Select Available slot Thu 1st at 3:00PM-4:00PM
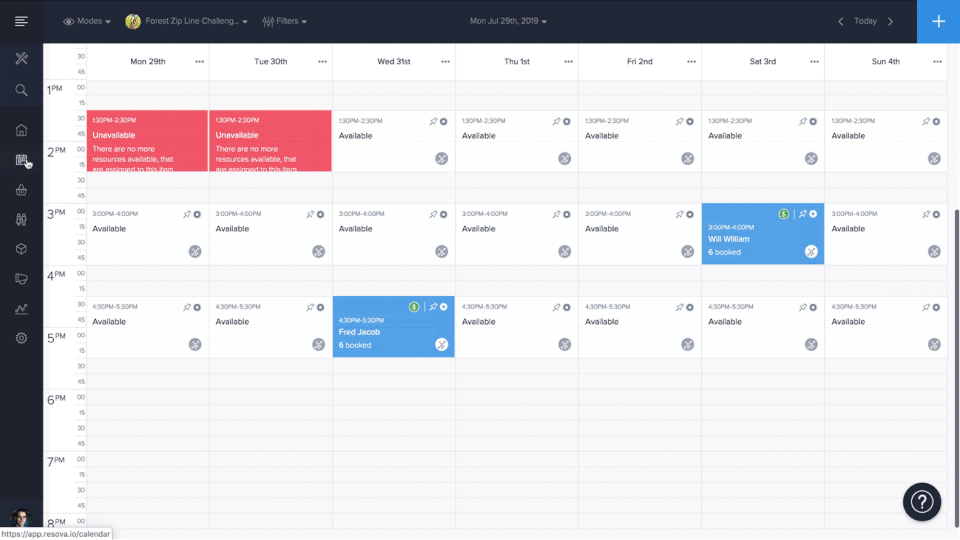 (517, 234)
